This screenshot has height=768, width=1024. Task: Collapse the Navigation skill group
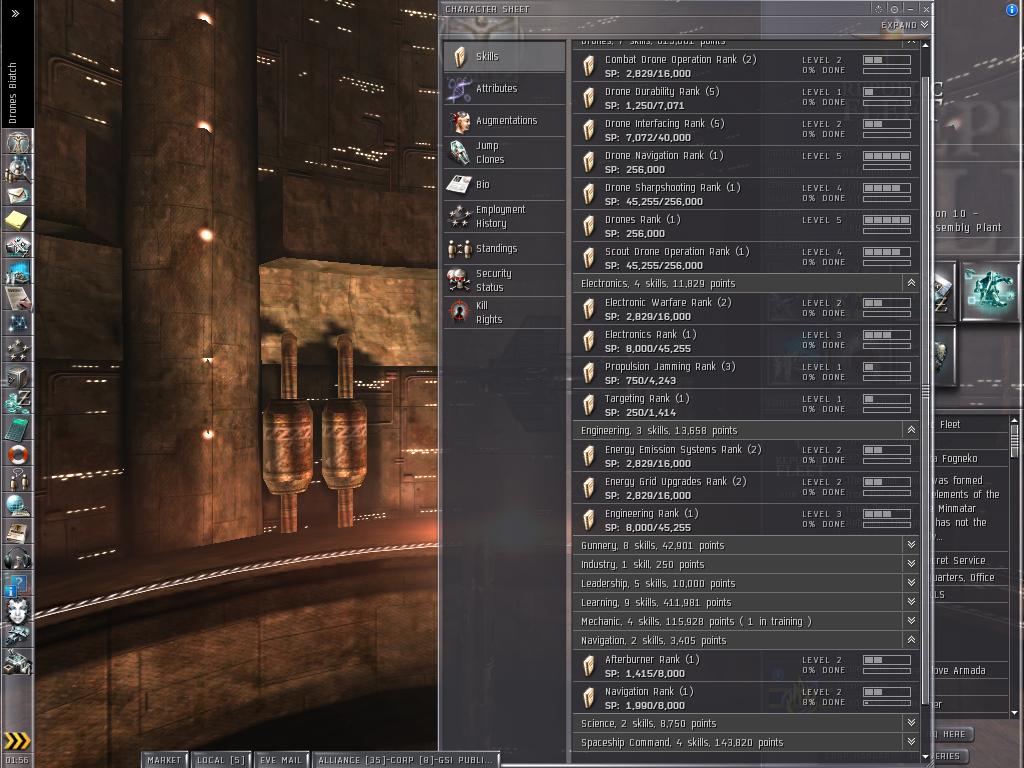pos(911,640)
